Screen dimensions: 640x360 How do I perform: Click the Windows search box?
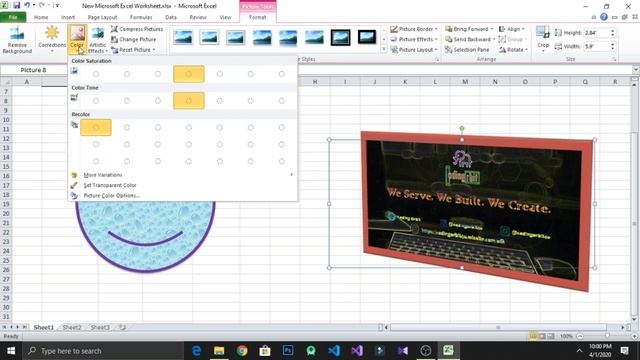pyautogui.click(x=103, y=351)
